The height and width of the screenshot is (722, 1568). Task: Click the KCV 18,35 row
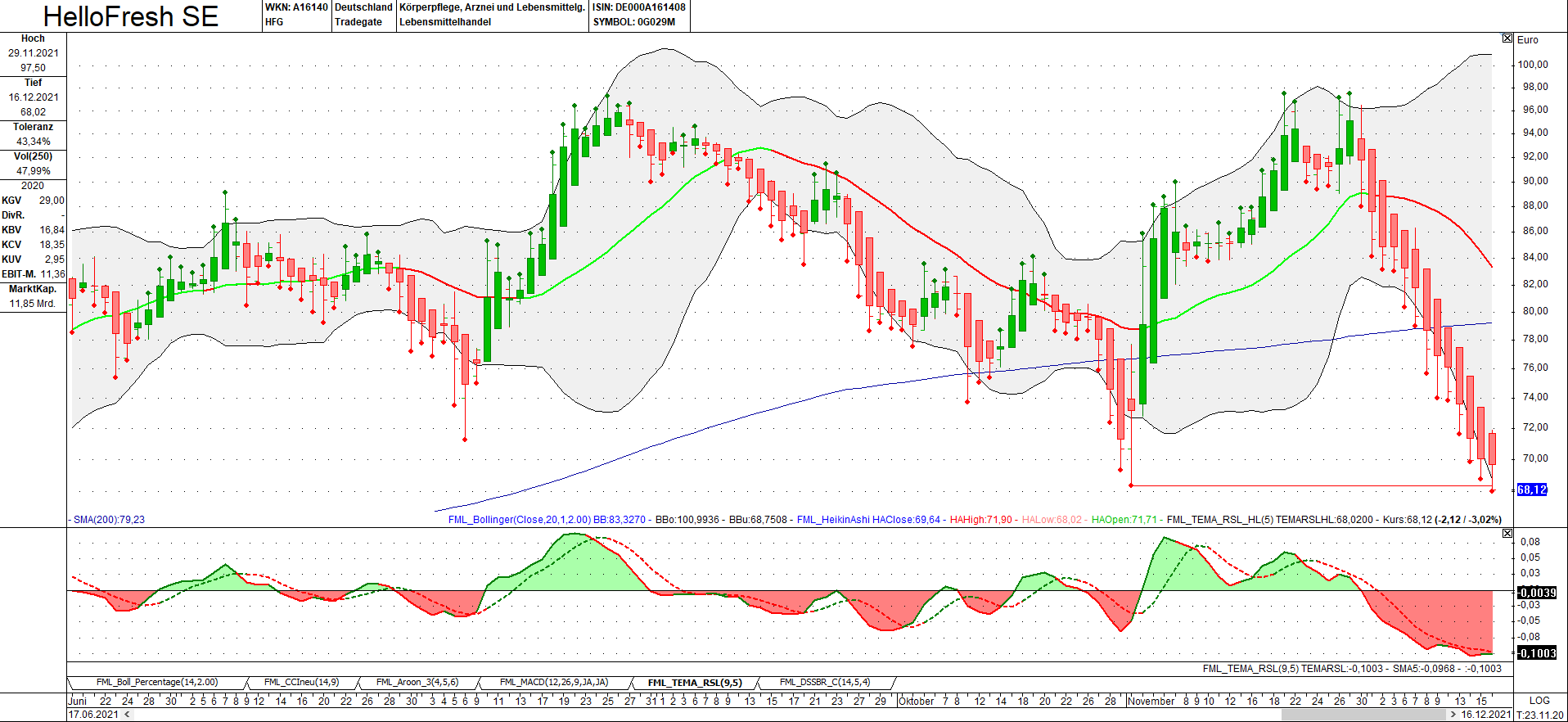(33, 245)
